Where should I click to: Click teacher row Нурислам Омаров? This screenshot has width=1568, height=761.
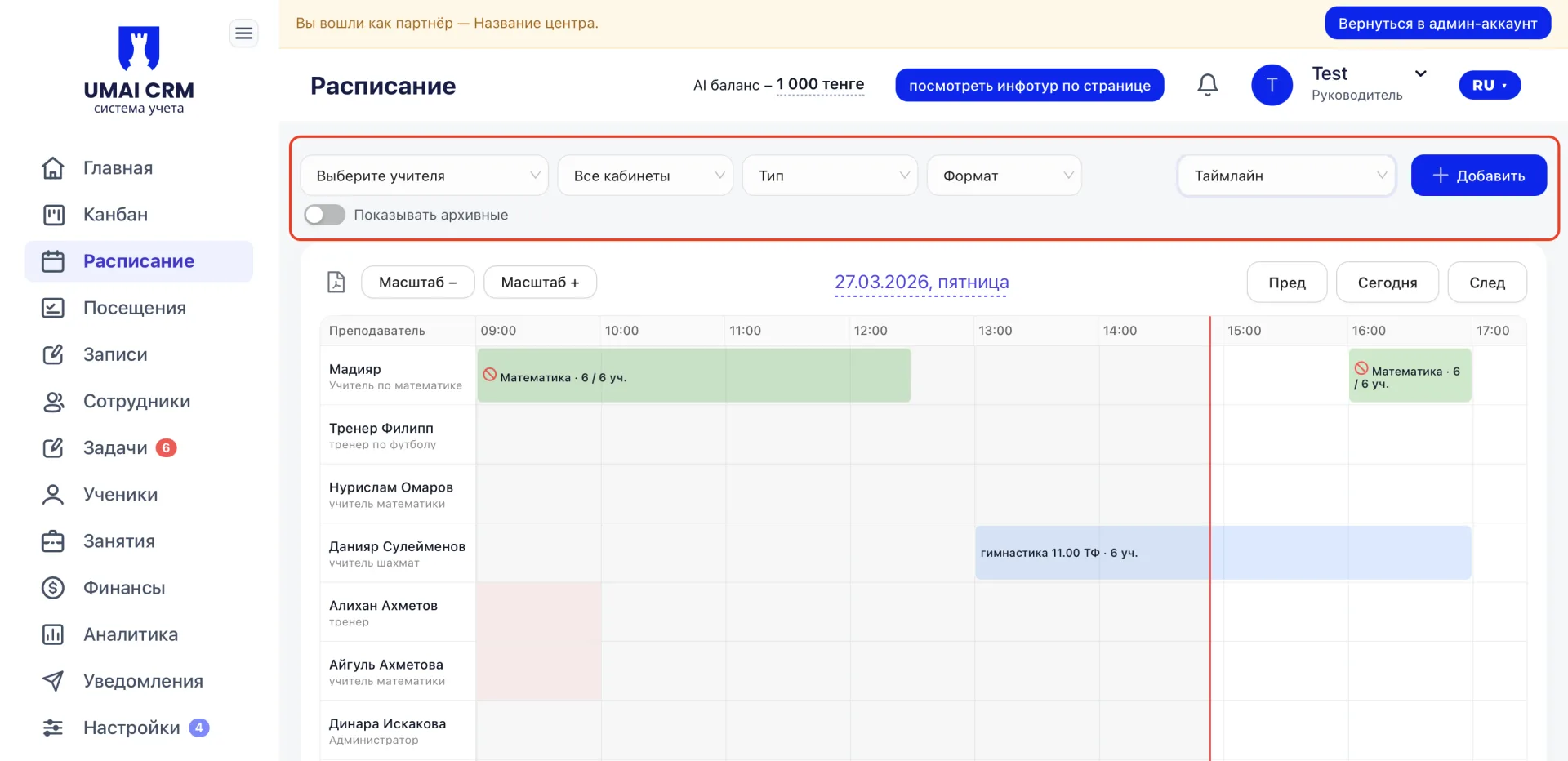(398, 494)
